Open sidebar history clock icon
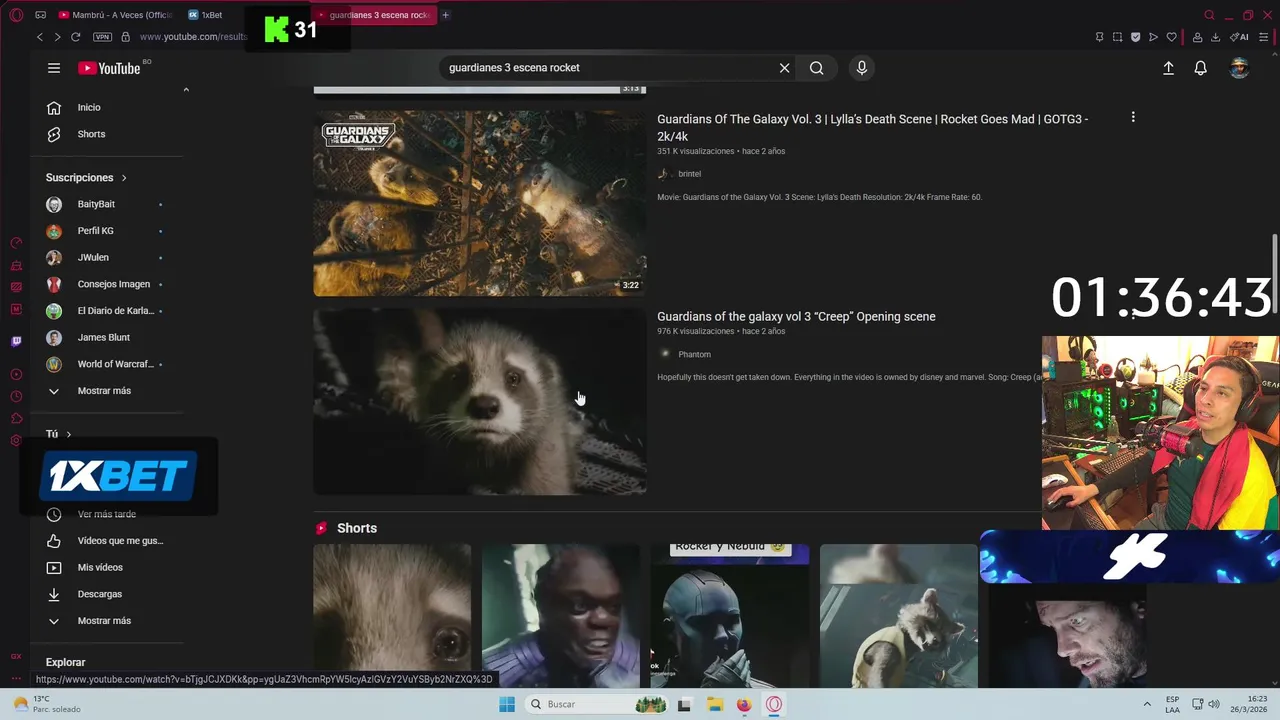1280x720 pixels. click(16, 396)
